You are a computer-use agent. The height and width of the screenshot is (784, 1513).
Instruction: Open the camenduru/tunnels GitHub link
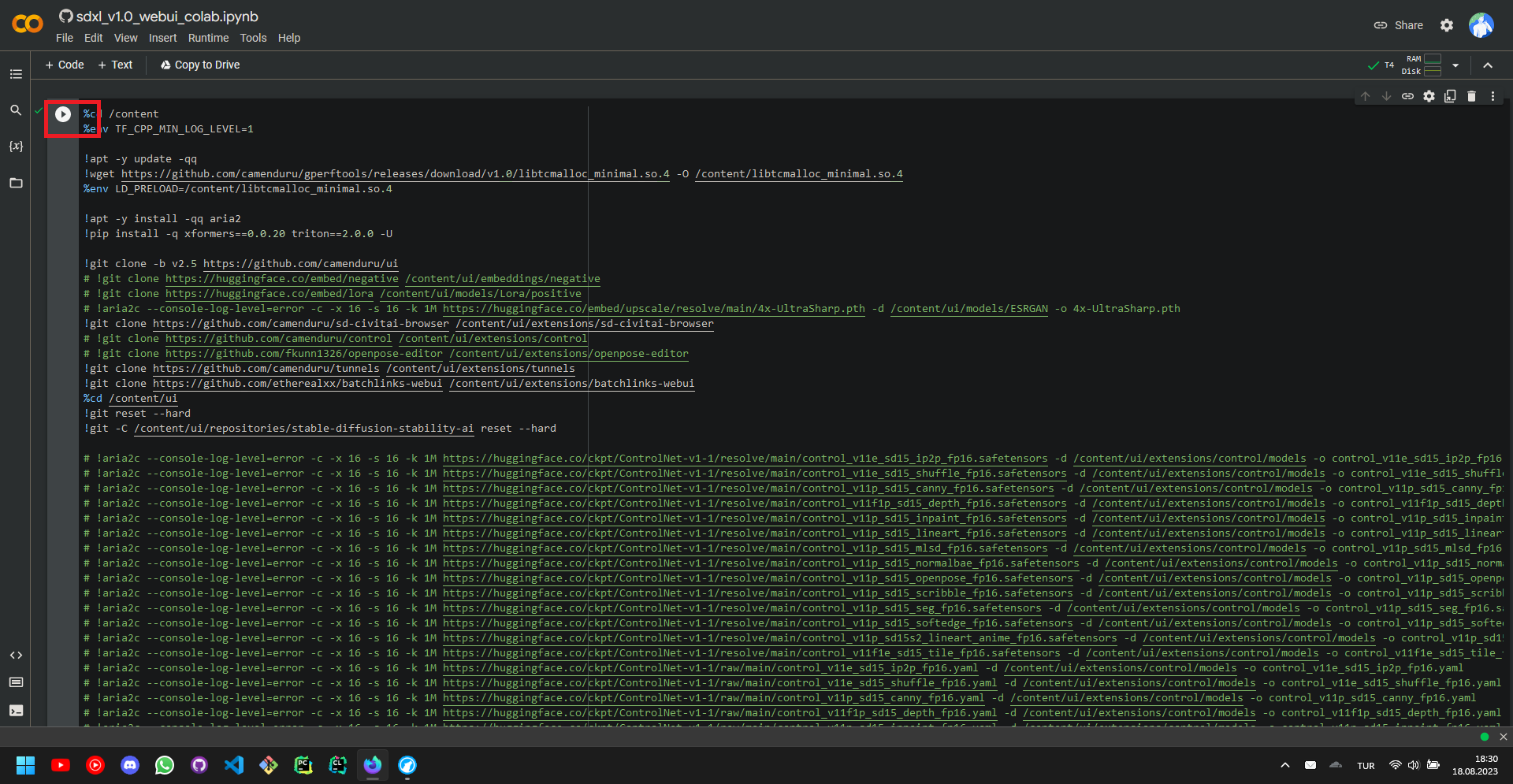pos(266,369)
